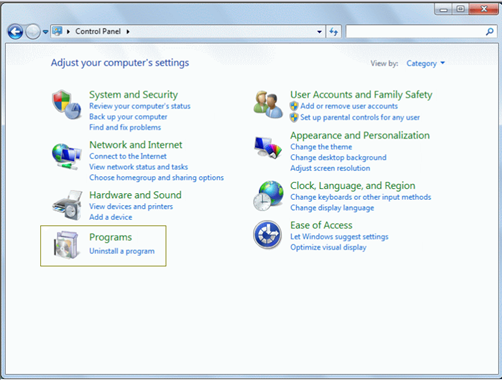The width and height of the screenshot is (502, 381).
Task: Click Change desktop background link
Action: pos(338,158)
